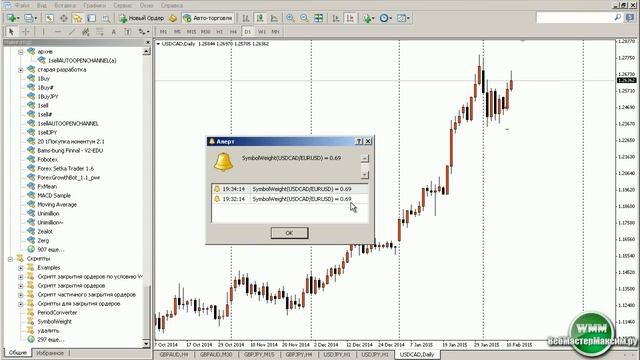The width and height of the screenshot is (640, 360).
Task: Switch to the Избранное Navigator tab
Action: tap(50, 353)
